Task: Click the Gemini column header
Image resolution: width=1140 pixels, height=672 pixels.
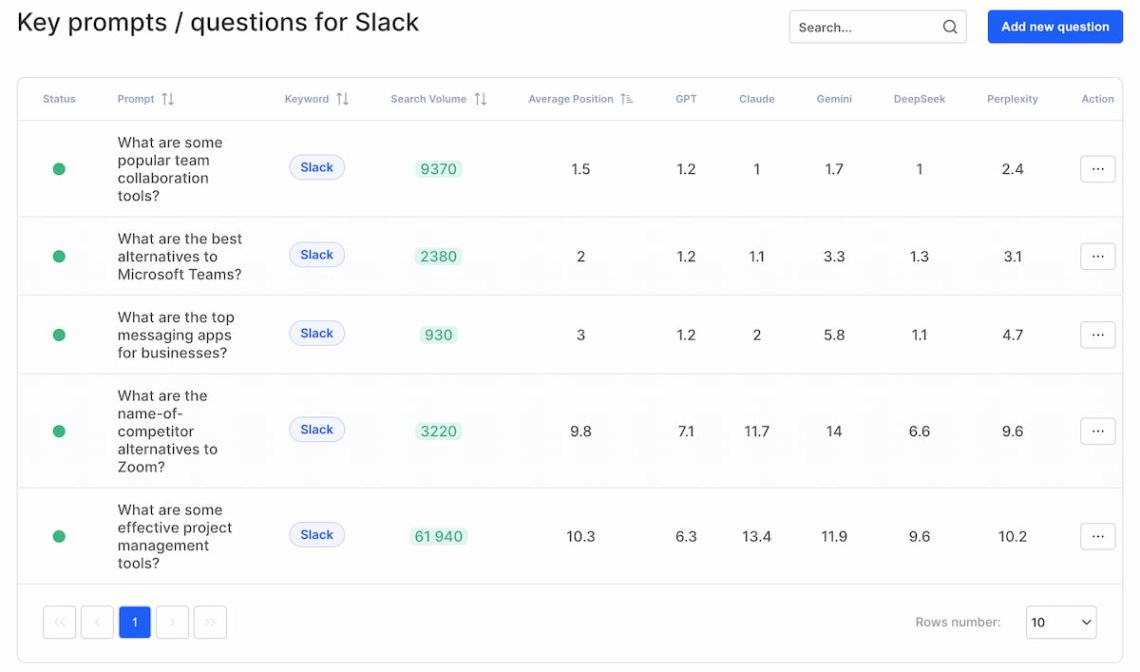Action: click(x=834, y=99)
